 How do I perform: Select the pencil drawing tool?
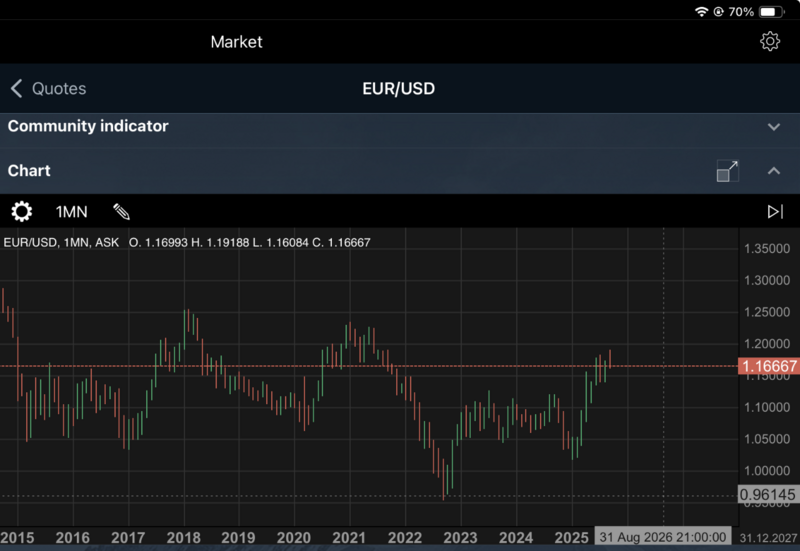121,212
